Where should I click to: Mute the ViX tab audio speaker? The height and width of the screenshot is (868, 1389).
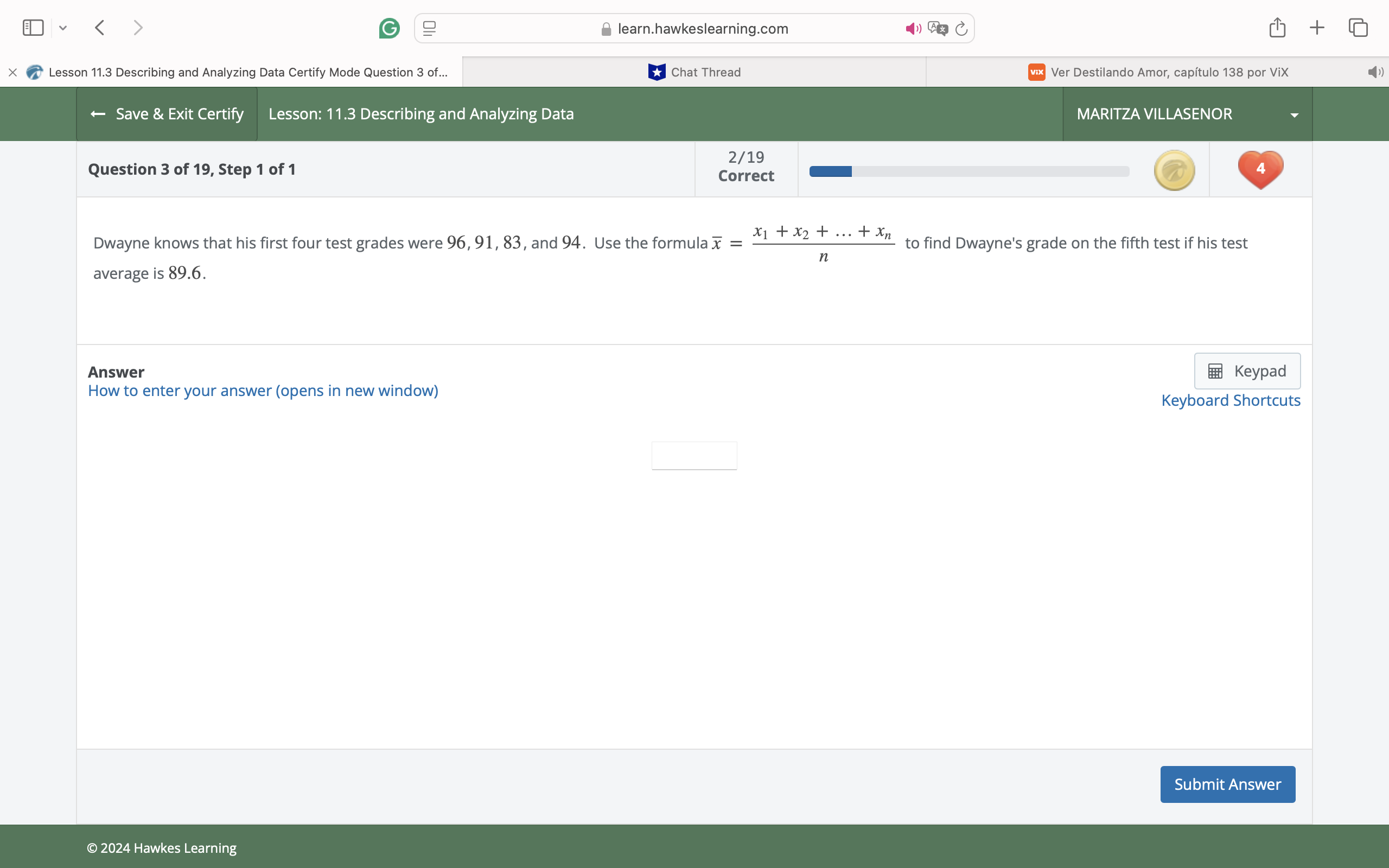click(x=1375, y=72)
